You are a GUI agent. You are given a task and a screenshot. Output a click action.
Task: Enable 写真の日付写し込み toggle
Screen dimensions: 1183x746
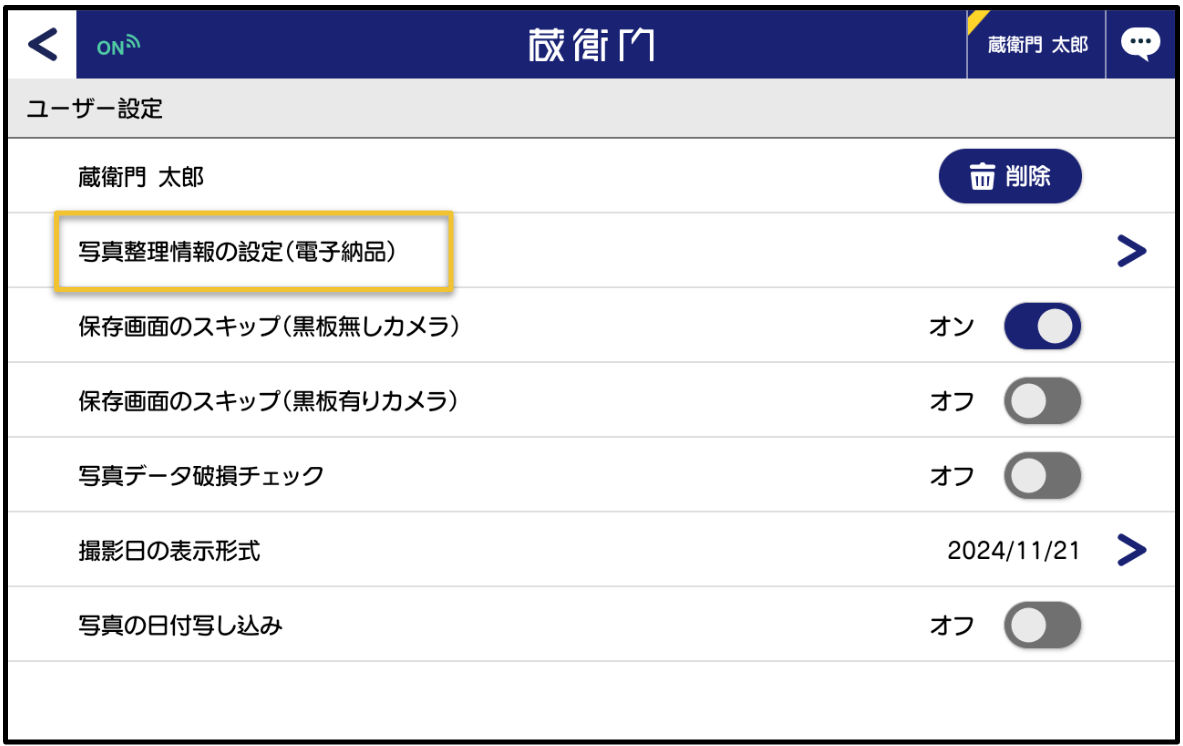[1042, 626]
